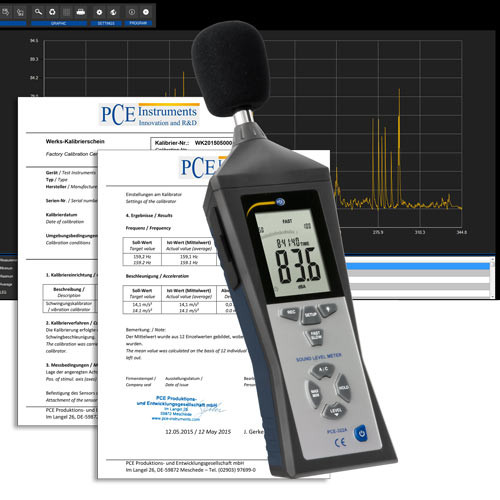Open the gear settings icon
This screenshot has height=500, width=500.
tap(99, 12)
